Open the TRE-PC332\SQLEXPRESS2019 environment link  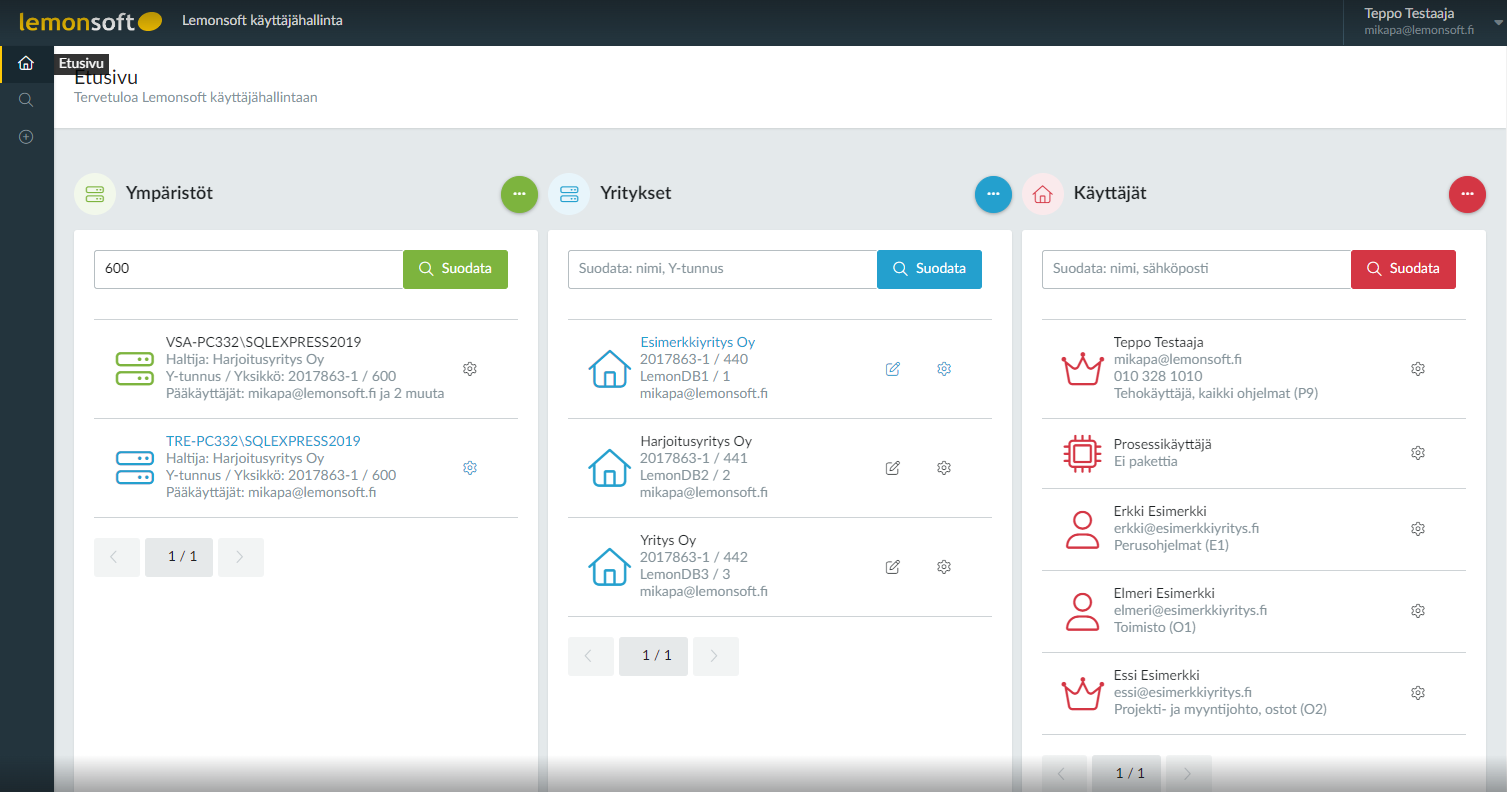(x=263, y=441)
